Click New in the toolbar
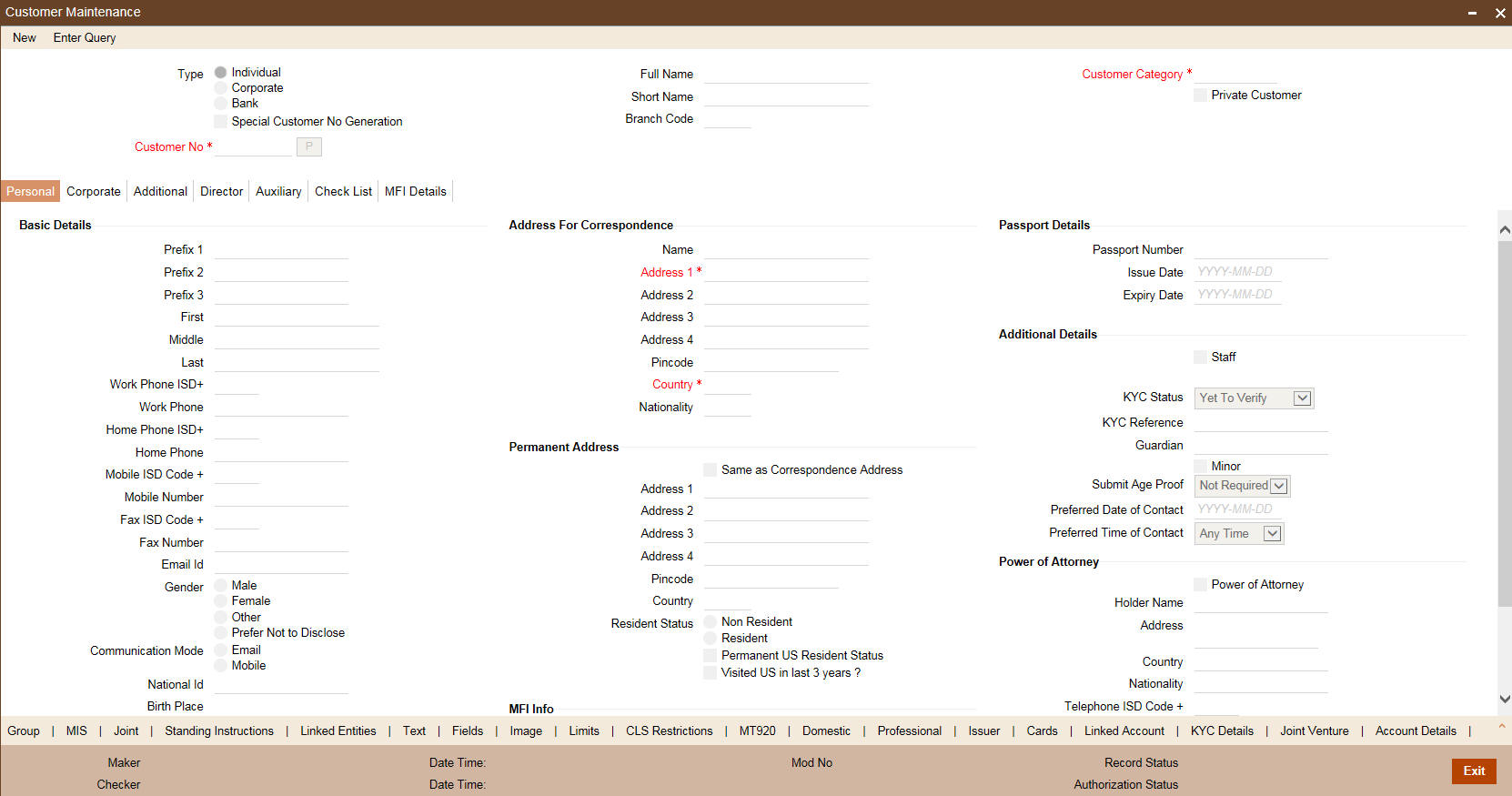 coord(25,37)
